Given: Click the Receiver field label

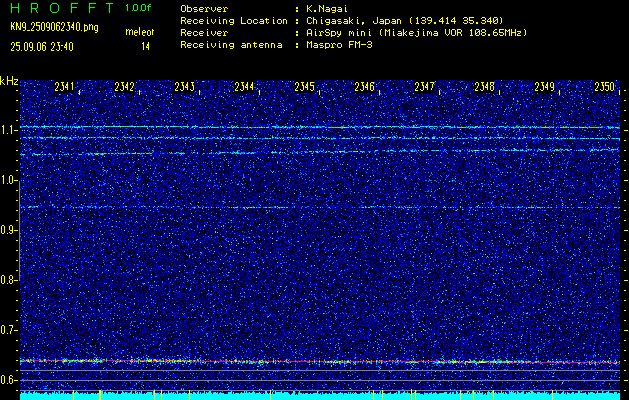Looking at the screenshot, I should click(204, 33).
